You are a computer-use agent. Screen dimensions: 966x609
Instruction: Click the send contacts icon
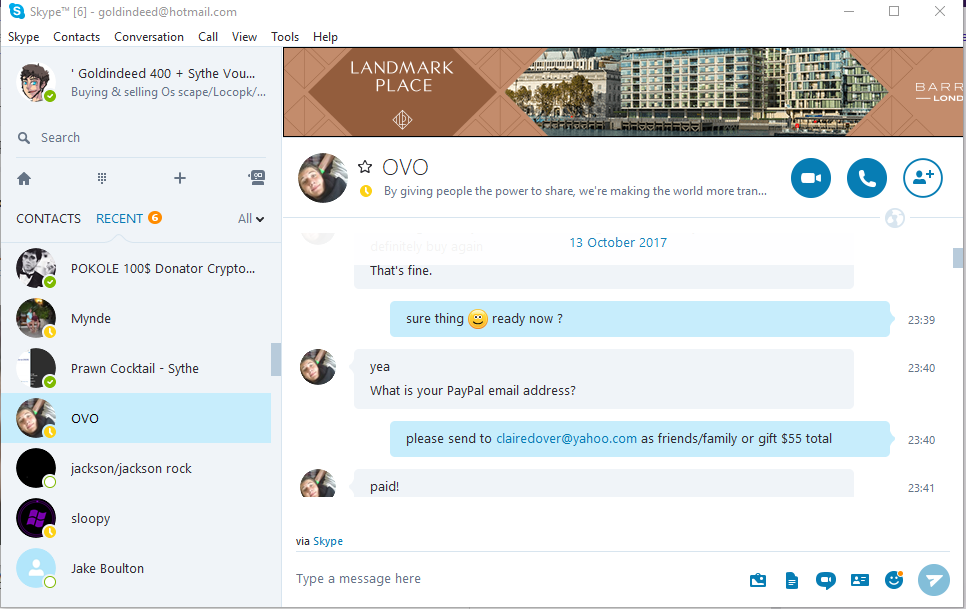click(859, 579)
